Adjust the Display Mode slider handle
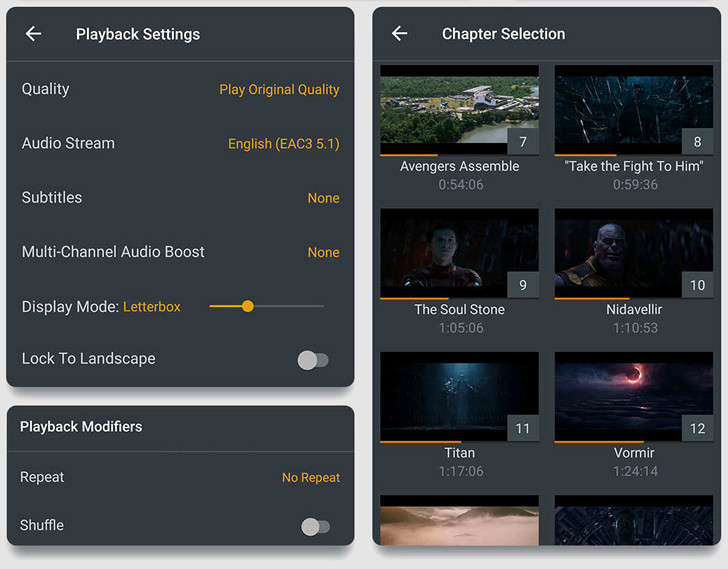Screen dimensions: 728x569 click(248, 306)
